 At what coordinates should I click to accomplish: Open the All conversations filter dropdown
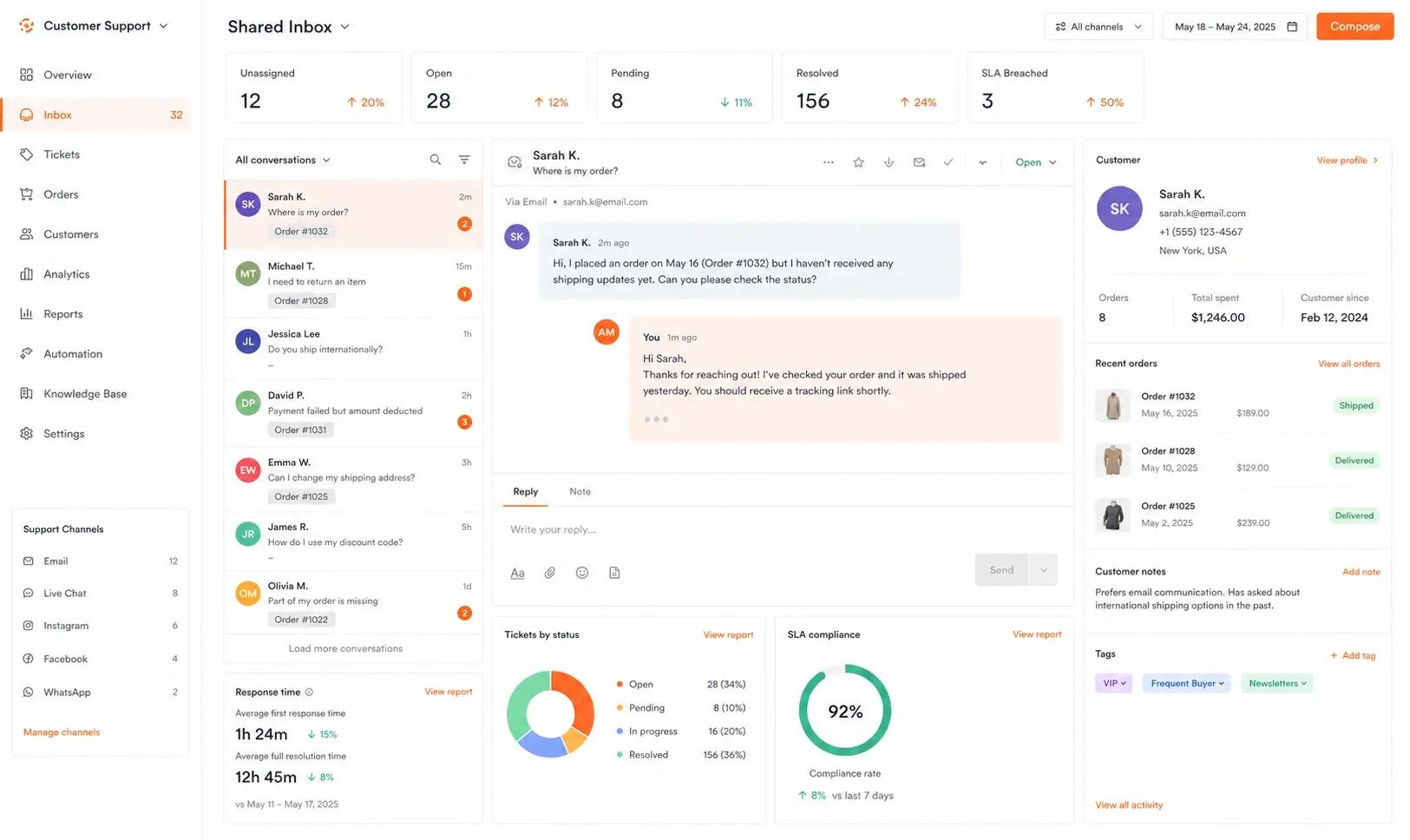click(283, 160)
